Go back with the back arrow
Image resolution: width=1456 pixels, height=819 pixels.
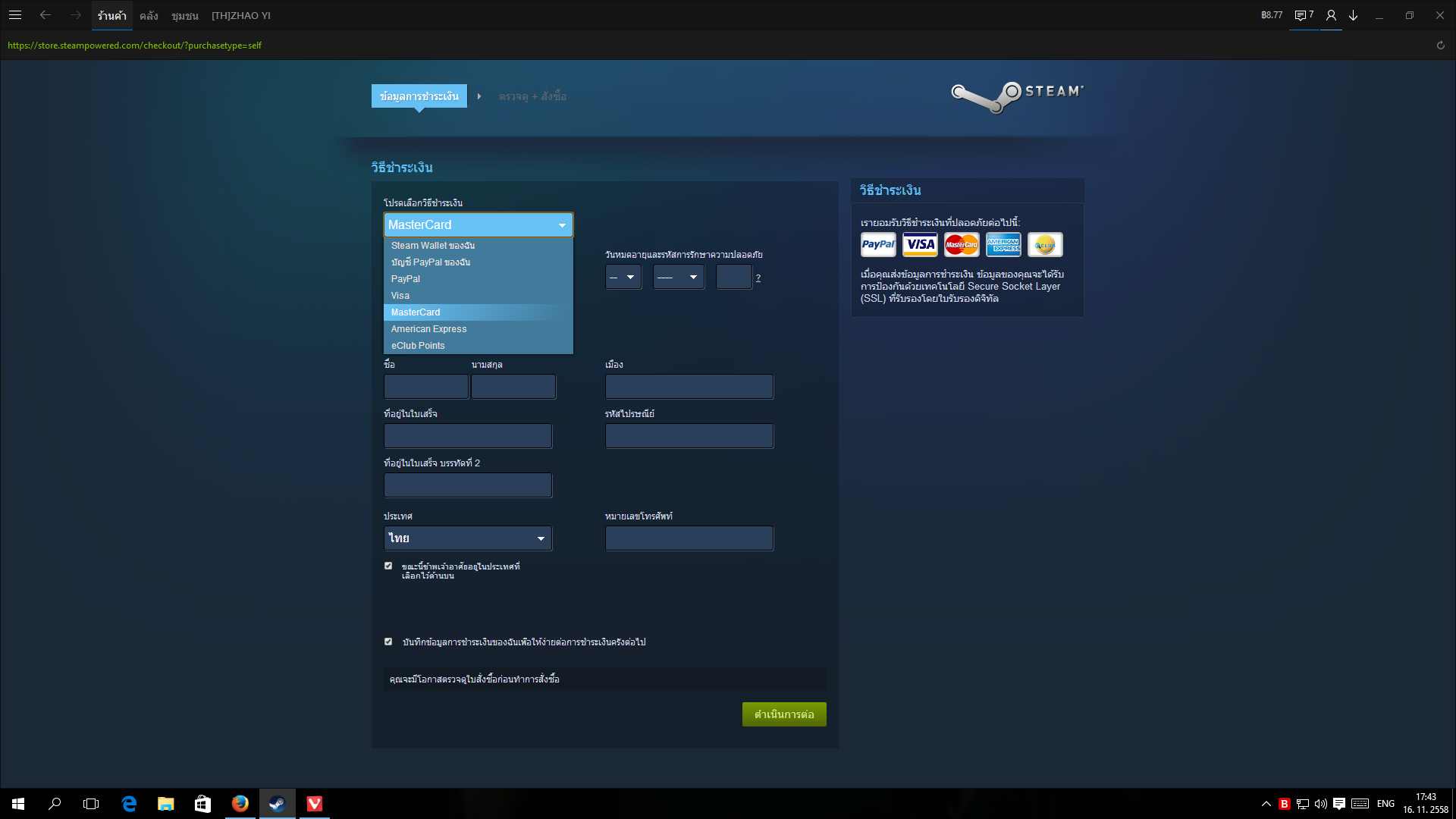tap(45, 15)
